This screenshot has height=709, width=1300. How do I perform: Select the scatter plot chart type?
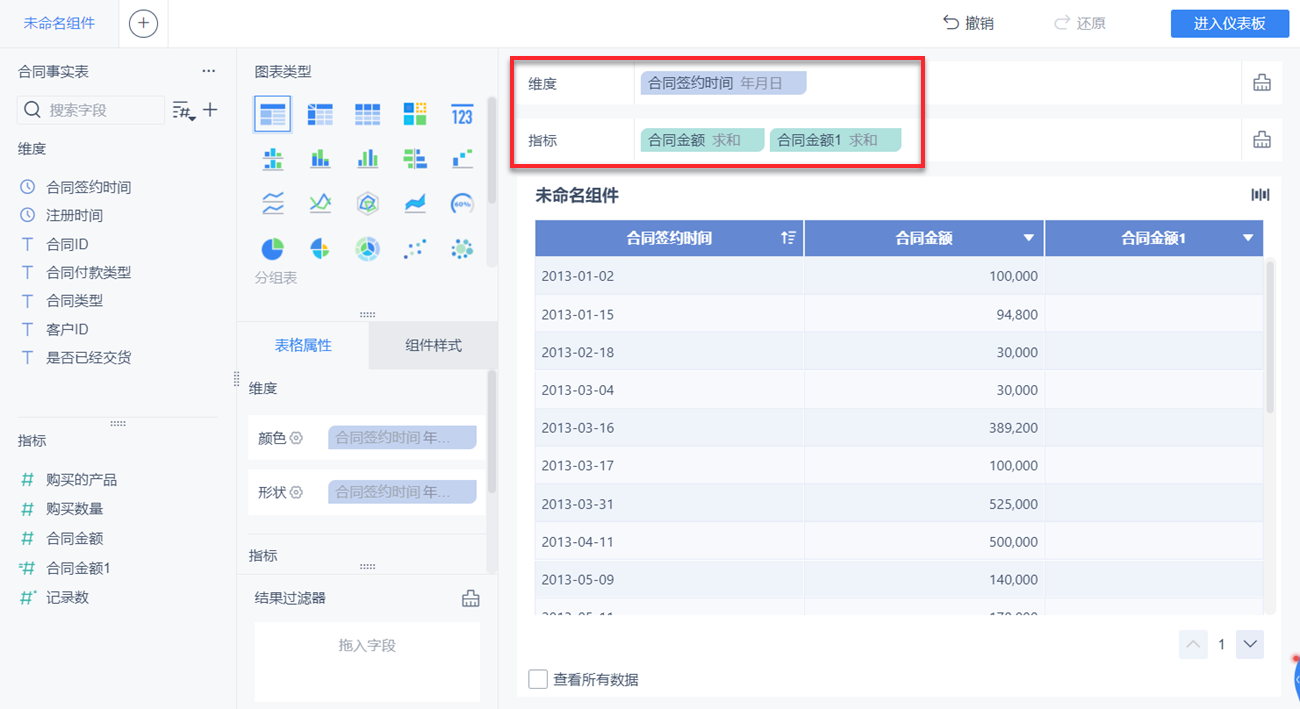[415, 248]
